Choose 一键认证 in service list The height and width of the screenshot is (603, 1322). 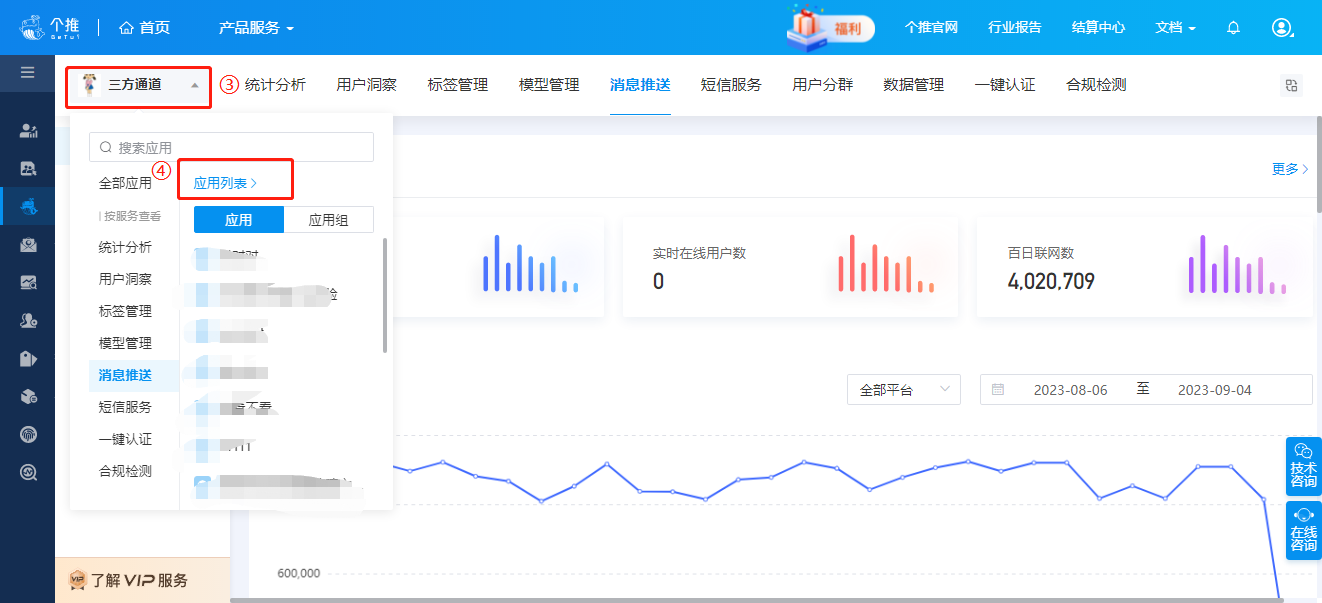125,439
